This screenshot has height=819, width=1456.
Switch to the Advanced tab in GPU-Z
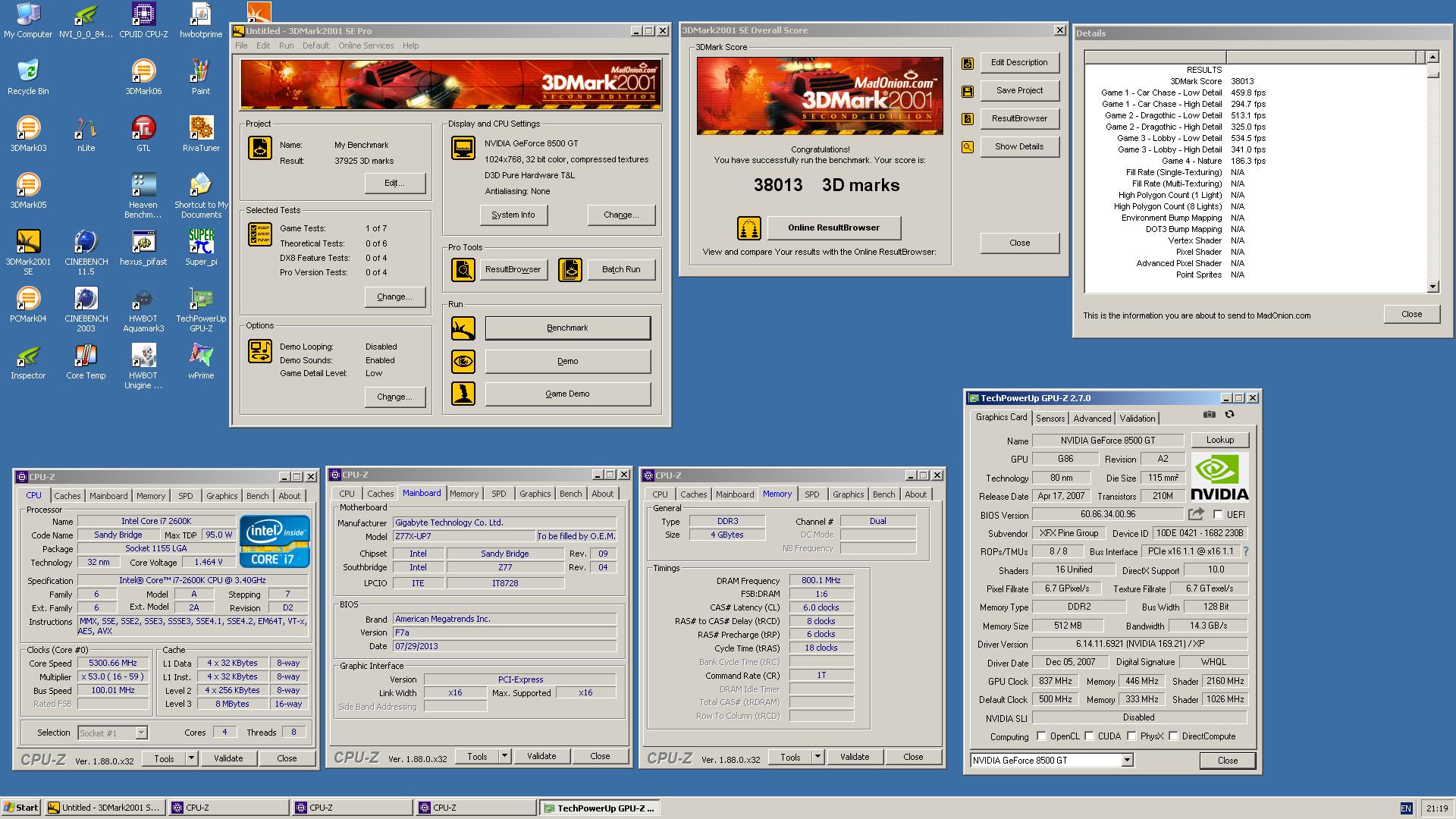pos(1092,419)
